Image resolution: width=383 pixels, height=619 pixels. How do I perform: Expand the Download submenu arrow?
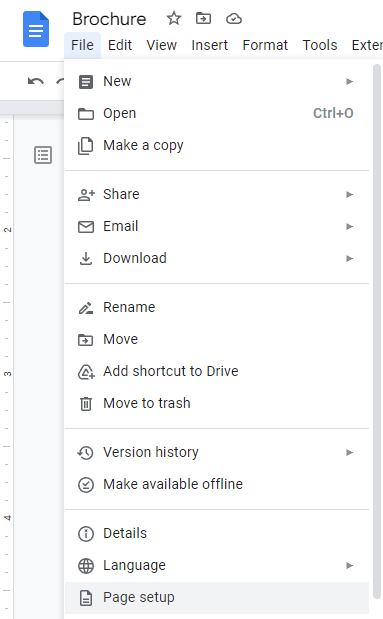click(x=349, y=259)
